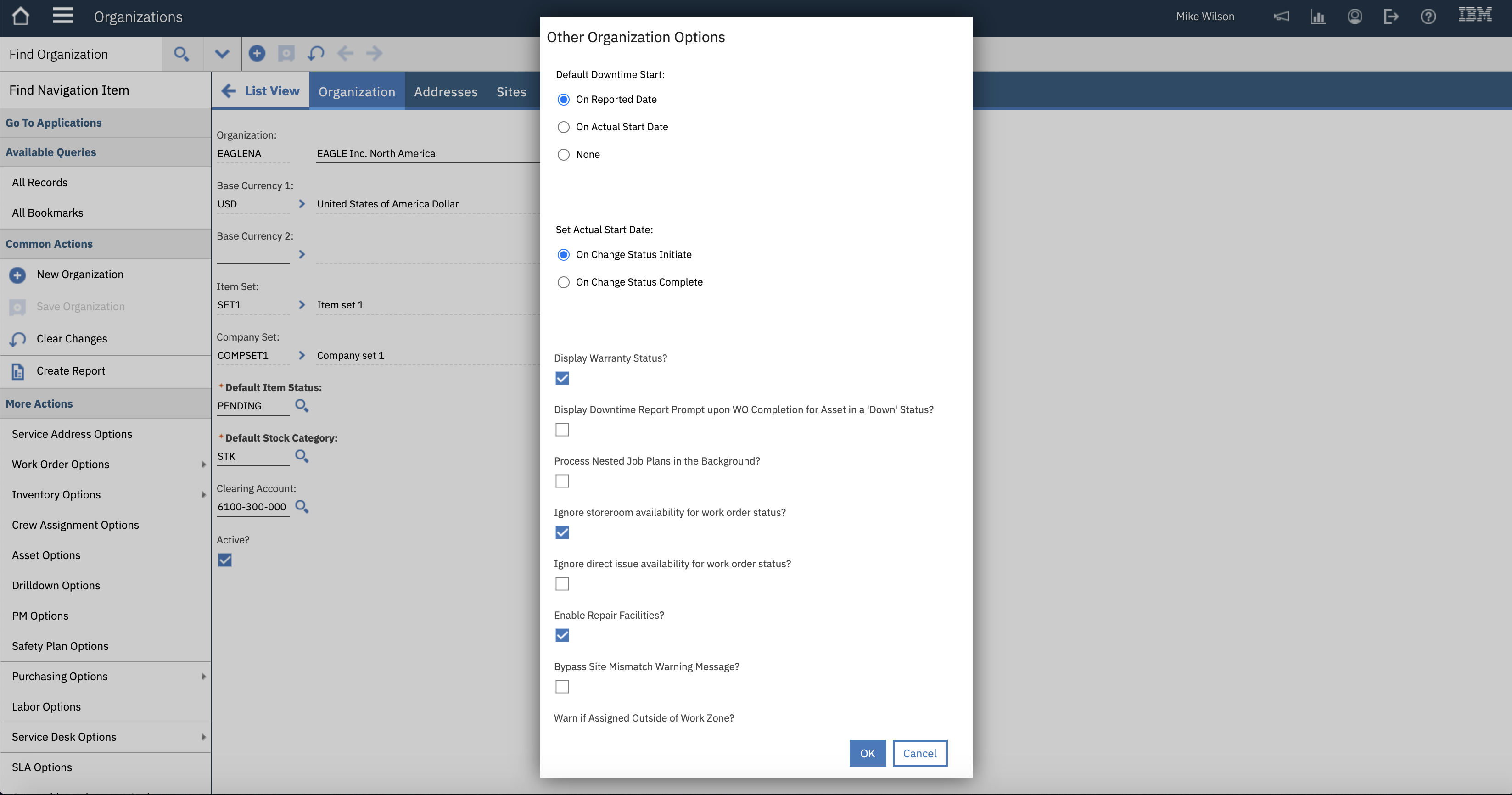Click the previous record arrow icon
Viewport: 1512px width, 795px height.
[x=345, y=53]
